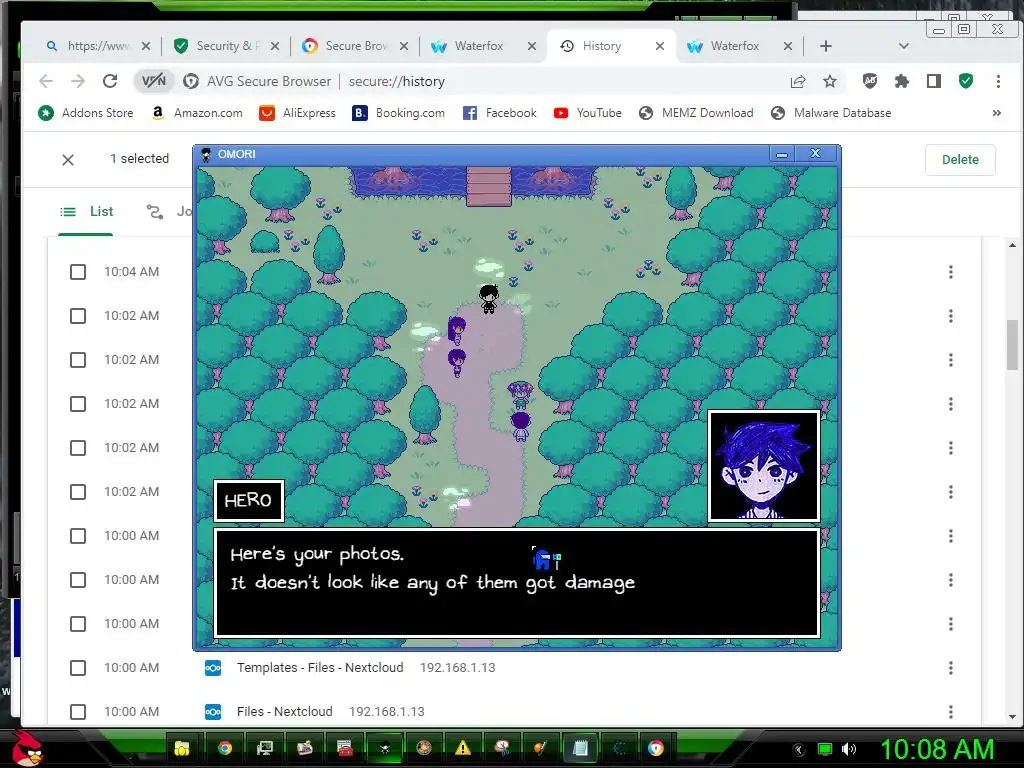Click the yellow warning triangle taskbar icon
Image resolution: width=1024 pixels, height=768 pixels.
463,748
